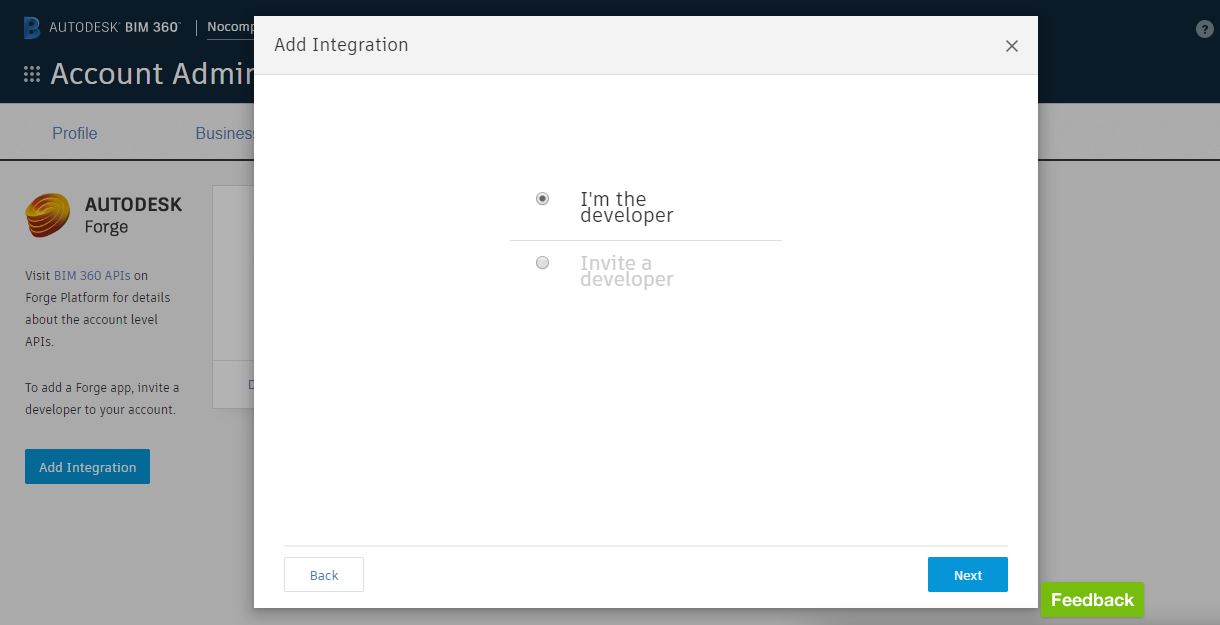Click the "I'm the developer" option label

click(x=627, y=207)
